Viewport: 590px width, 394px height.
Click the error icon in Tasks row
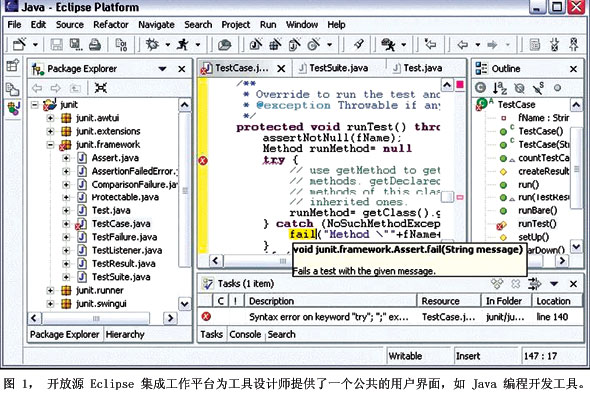pyautogui.click(x=206, y=316)
